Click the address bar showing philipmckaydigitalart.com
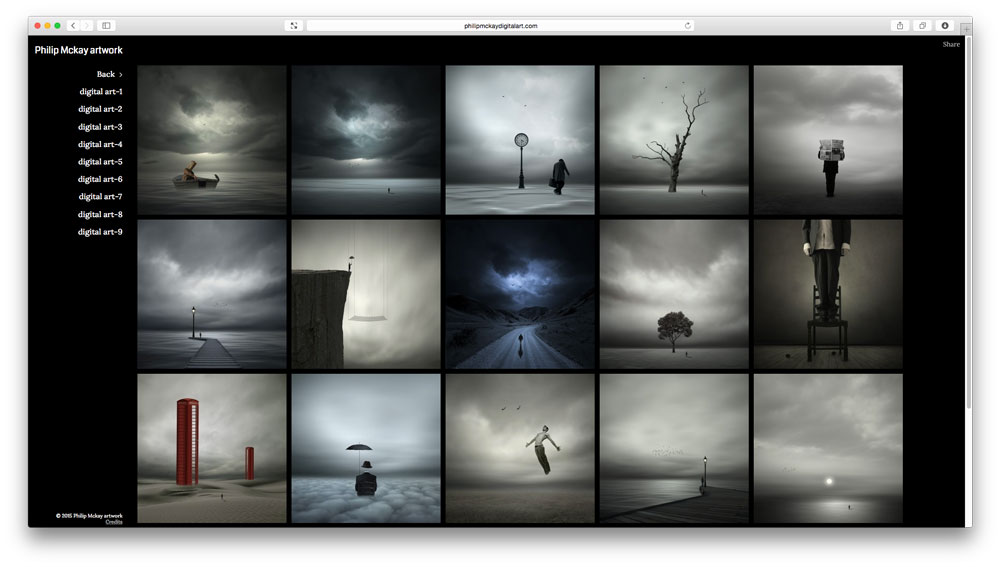1000x567 pixels. (500, 26)
